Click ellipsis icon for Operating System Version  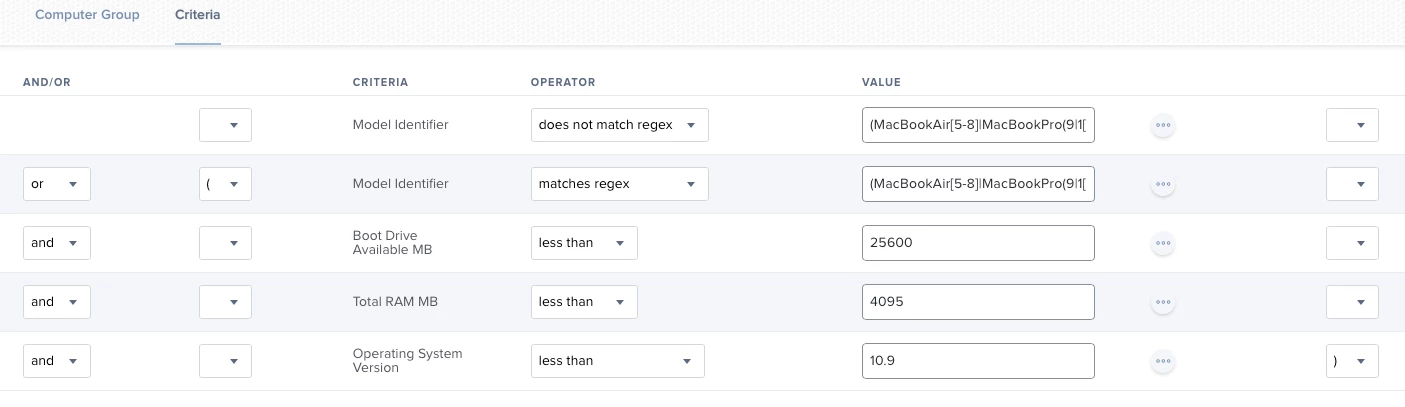pos(1162,361)
